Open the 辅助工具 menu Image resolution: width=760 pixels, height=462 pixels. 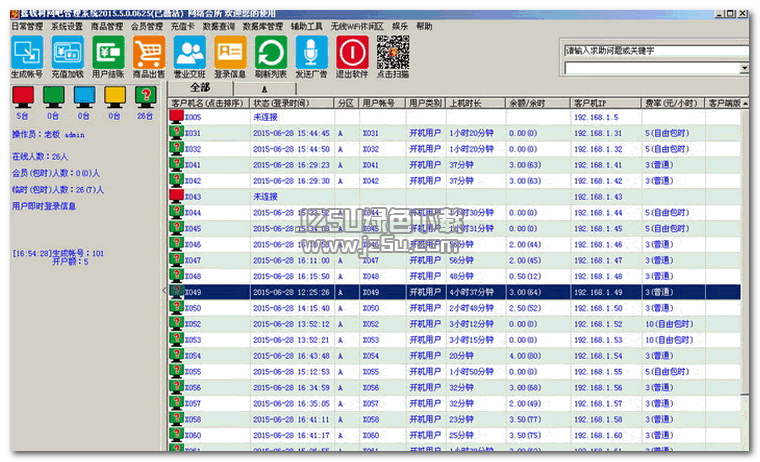307,26
